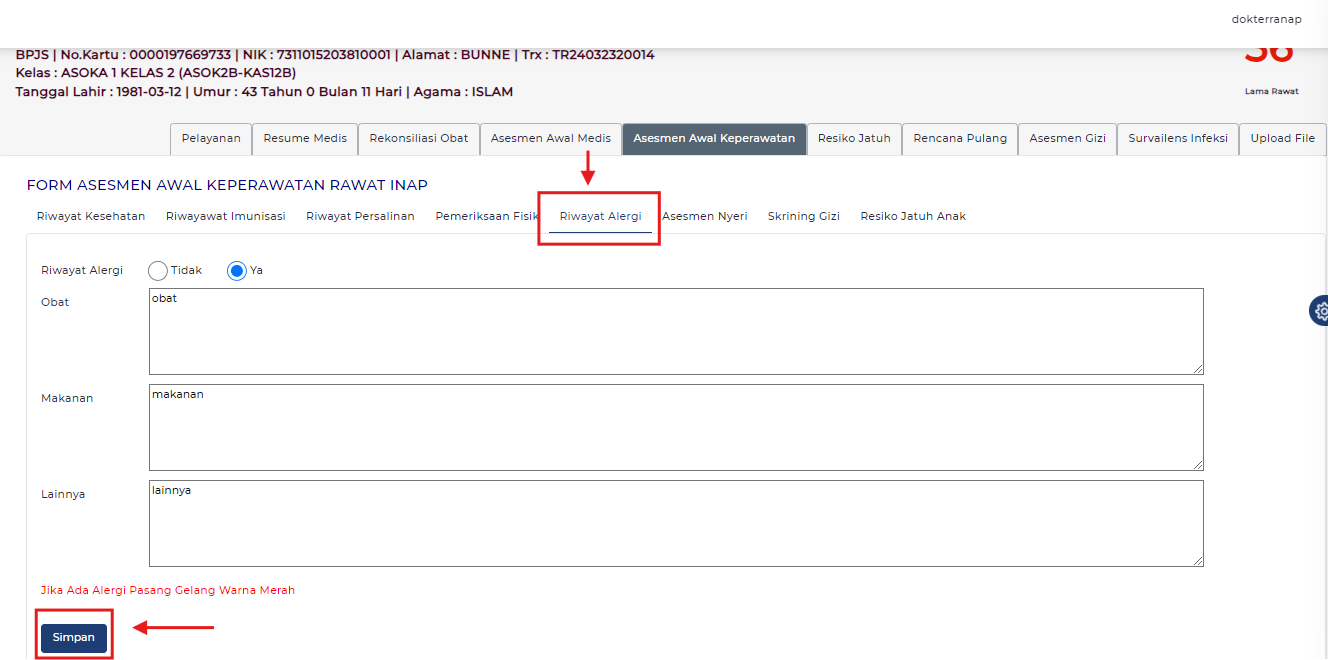This screenshot has width=1328, height=660.
Task: Go to Rekonsiliasi Obat tab
Action: pos(419,139)
